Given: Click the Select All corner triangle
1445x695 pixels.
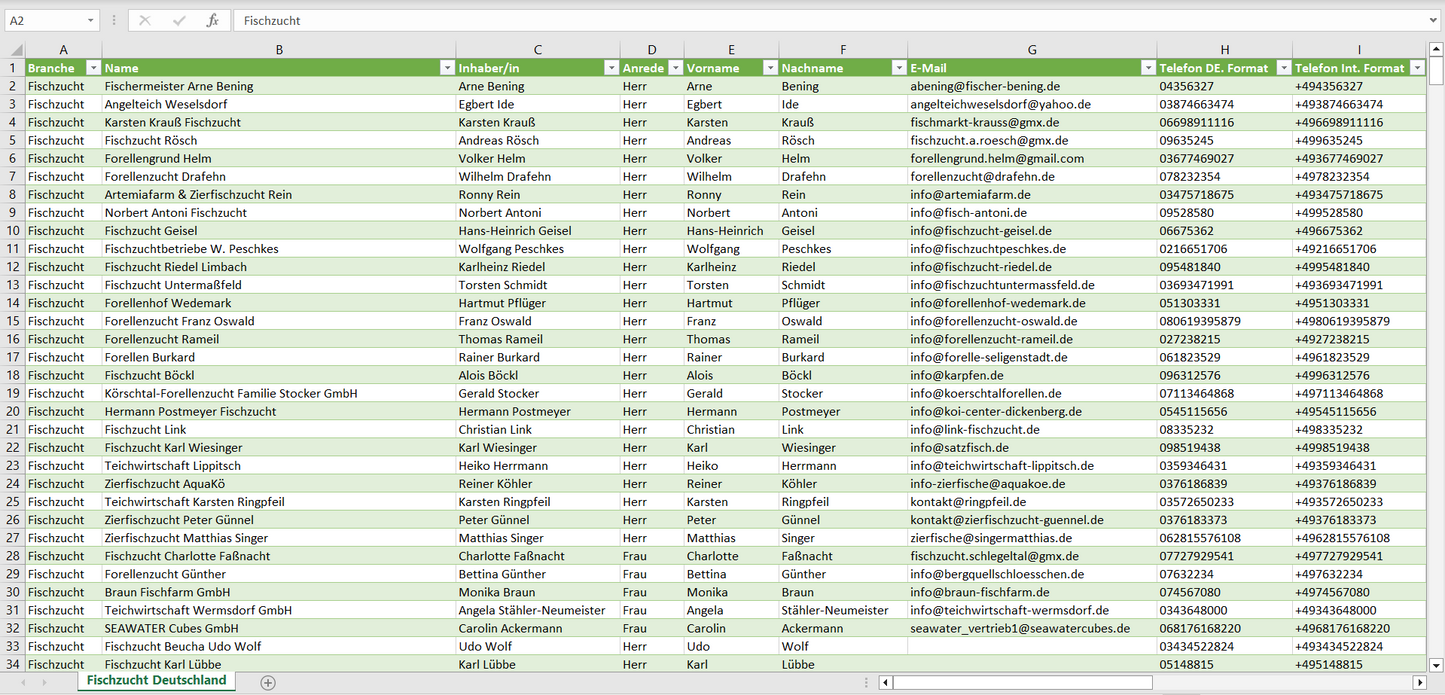Looking at the screenshot, I should 15,50.
